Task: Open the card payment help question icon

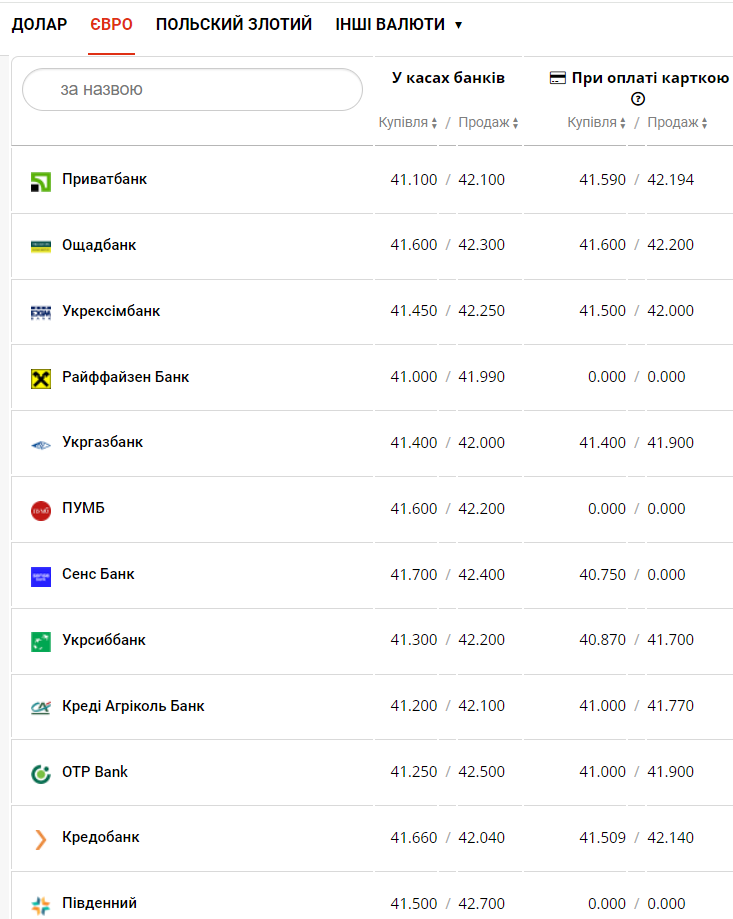Action: pos(638,99)
